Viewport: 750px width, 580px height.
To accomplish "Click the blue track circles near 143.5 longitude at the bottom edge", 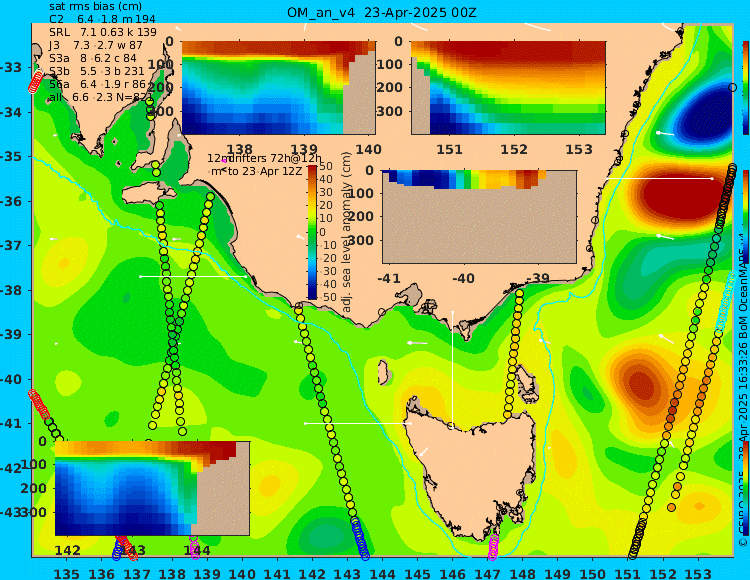I will pyautogui.click(x=360, y=539).
